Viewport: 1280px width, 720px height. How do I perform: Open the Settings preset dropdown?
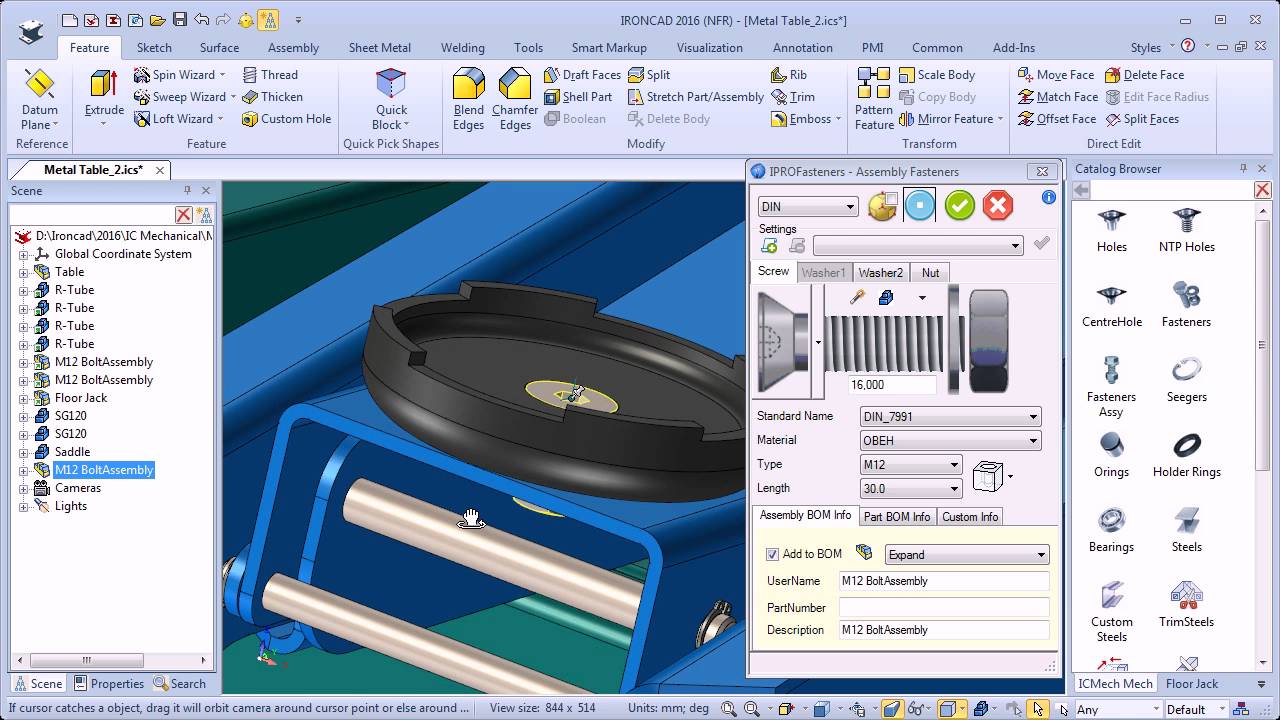point(918,246)
